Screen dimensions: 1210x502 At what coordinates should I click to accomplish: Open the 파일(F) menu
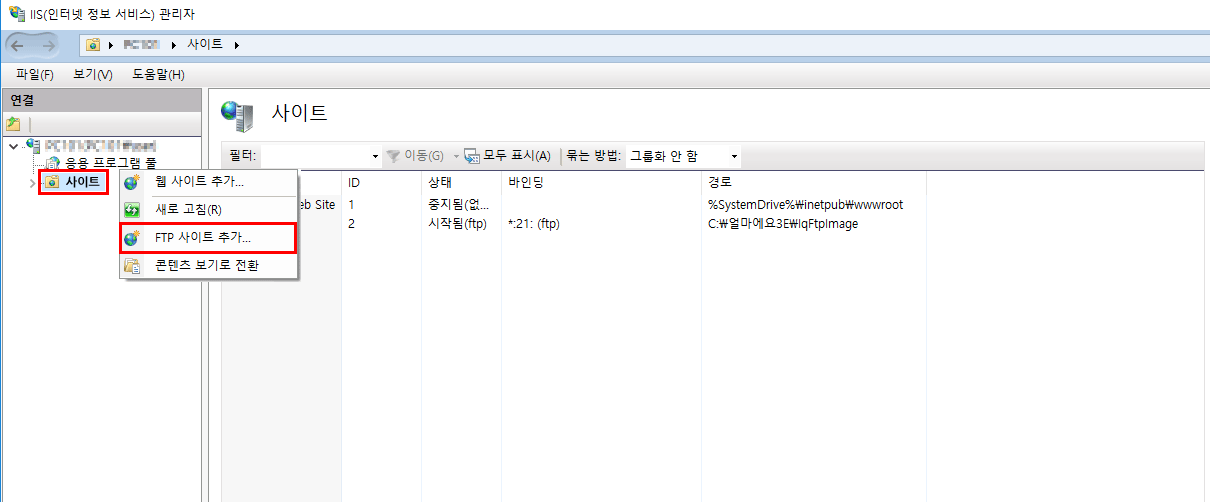pos(34,75)
